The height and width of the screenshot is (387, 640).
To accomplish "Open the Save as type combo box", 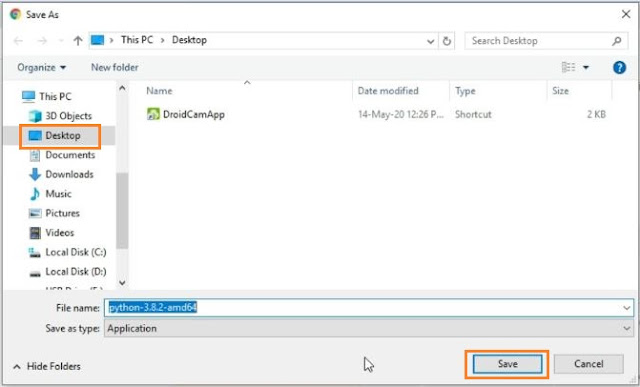I will 369,329.
